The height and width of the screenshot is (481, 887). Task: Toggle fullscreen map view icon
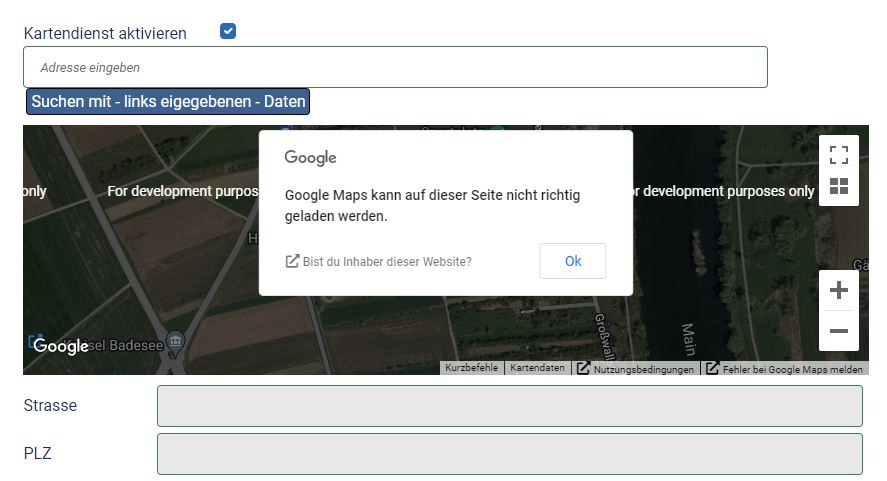click(838, 155)
